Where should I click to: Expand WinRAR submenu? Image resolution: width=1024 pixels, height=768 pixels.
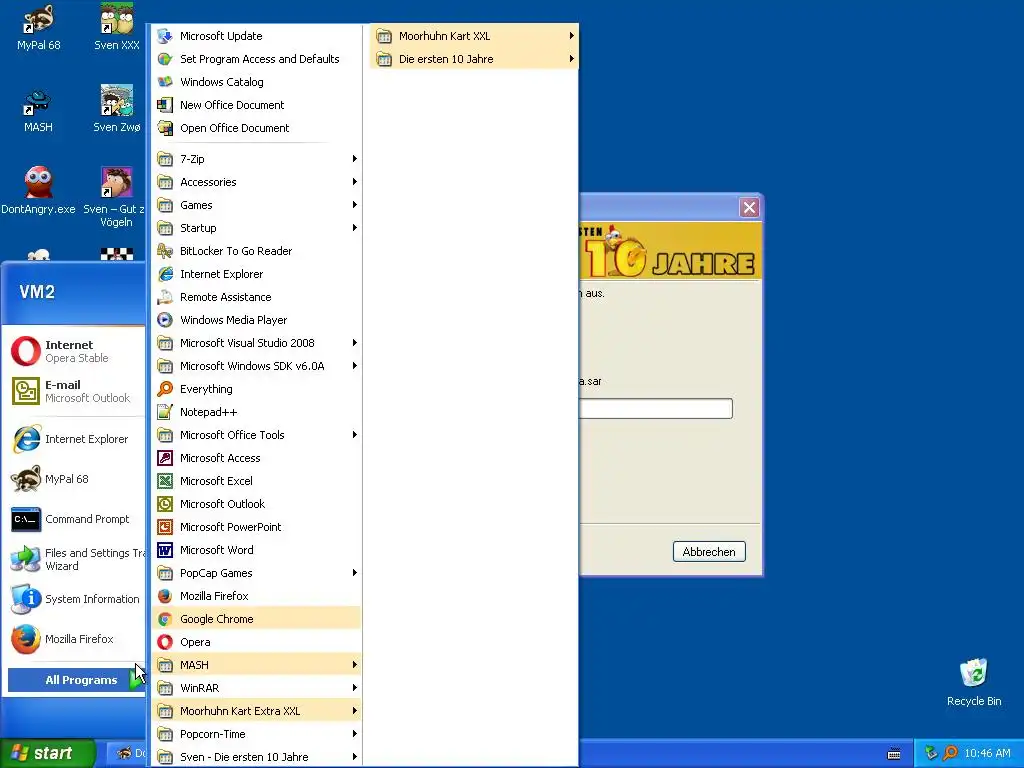257,688
